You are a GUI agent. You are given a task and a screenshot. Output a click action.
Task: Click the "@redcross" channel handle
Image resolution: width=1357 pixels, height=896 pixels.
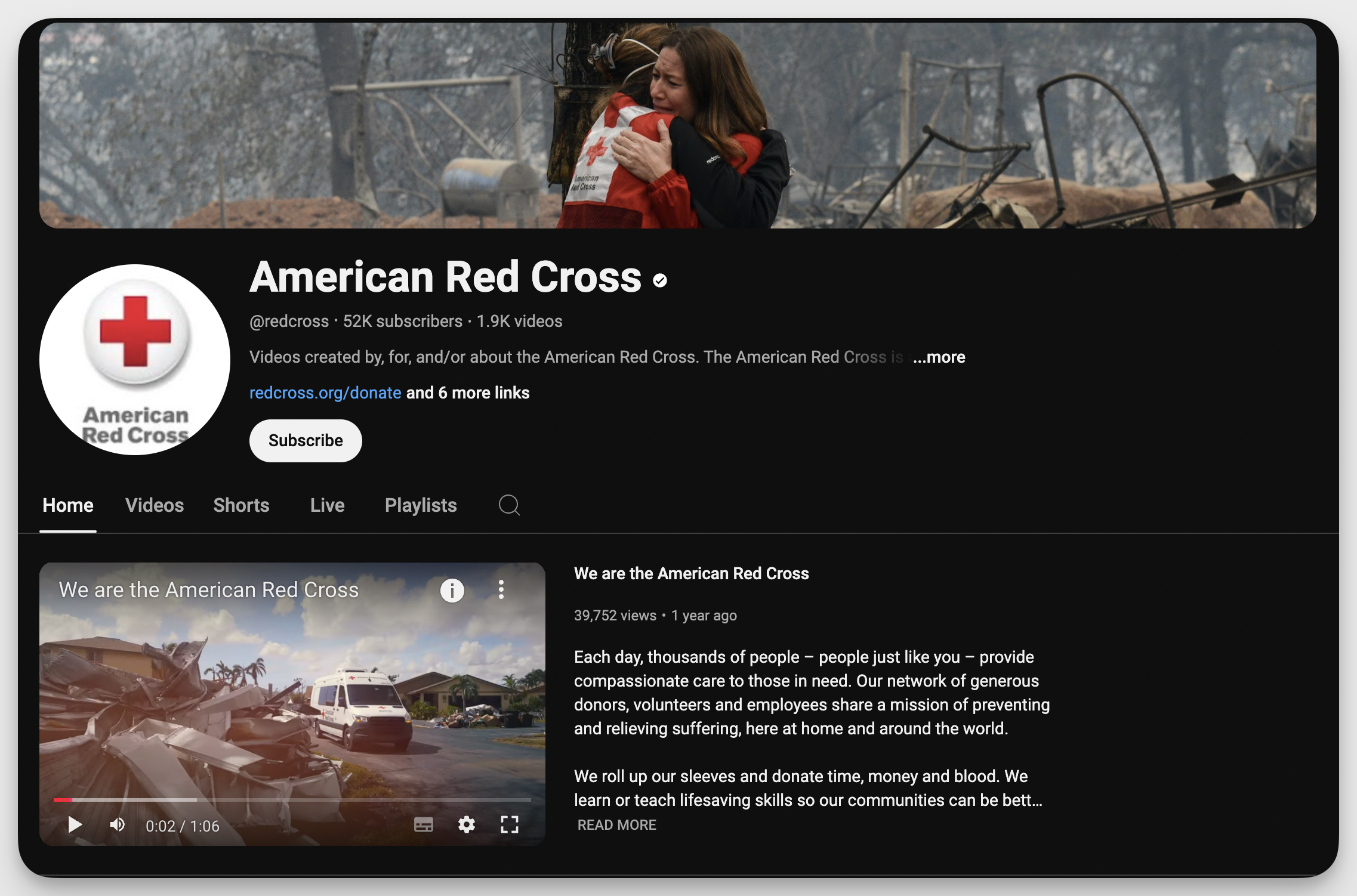click(x=289, y=322)
